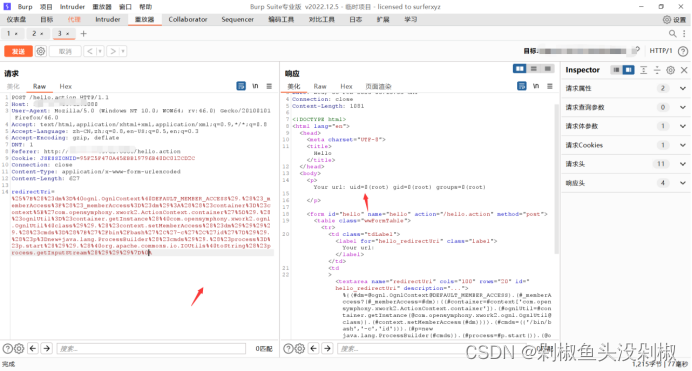The image size is (692, 371).
Task: Click the HTTP/1 protocol toggle
Action: pyautogui.click(x=661, y=51)
